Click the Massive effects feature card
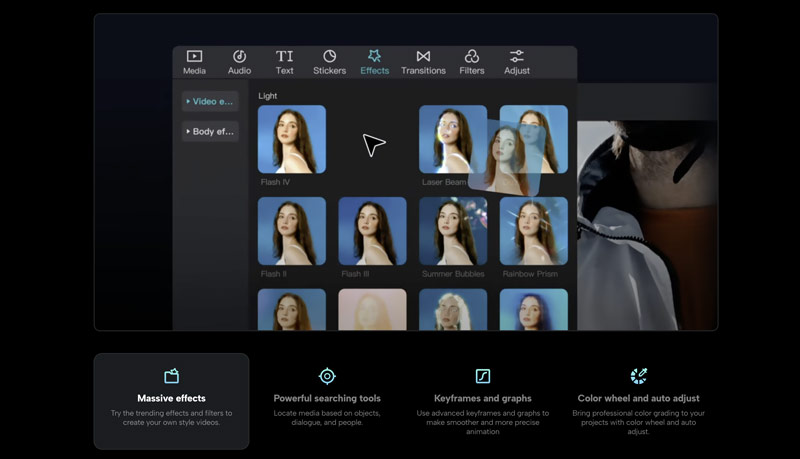This screenshot has height=459, width=800. click(x=171, y=400)
